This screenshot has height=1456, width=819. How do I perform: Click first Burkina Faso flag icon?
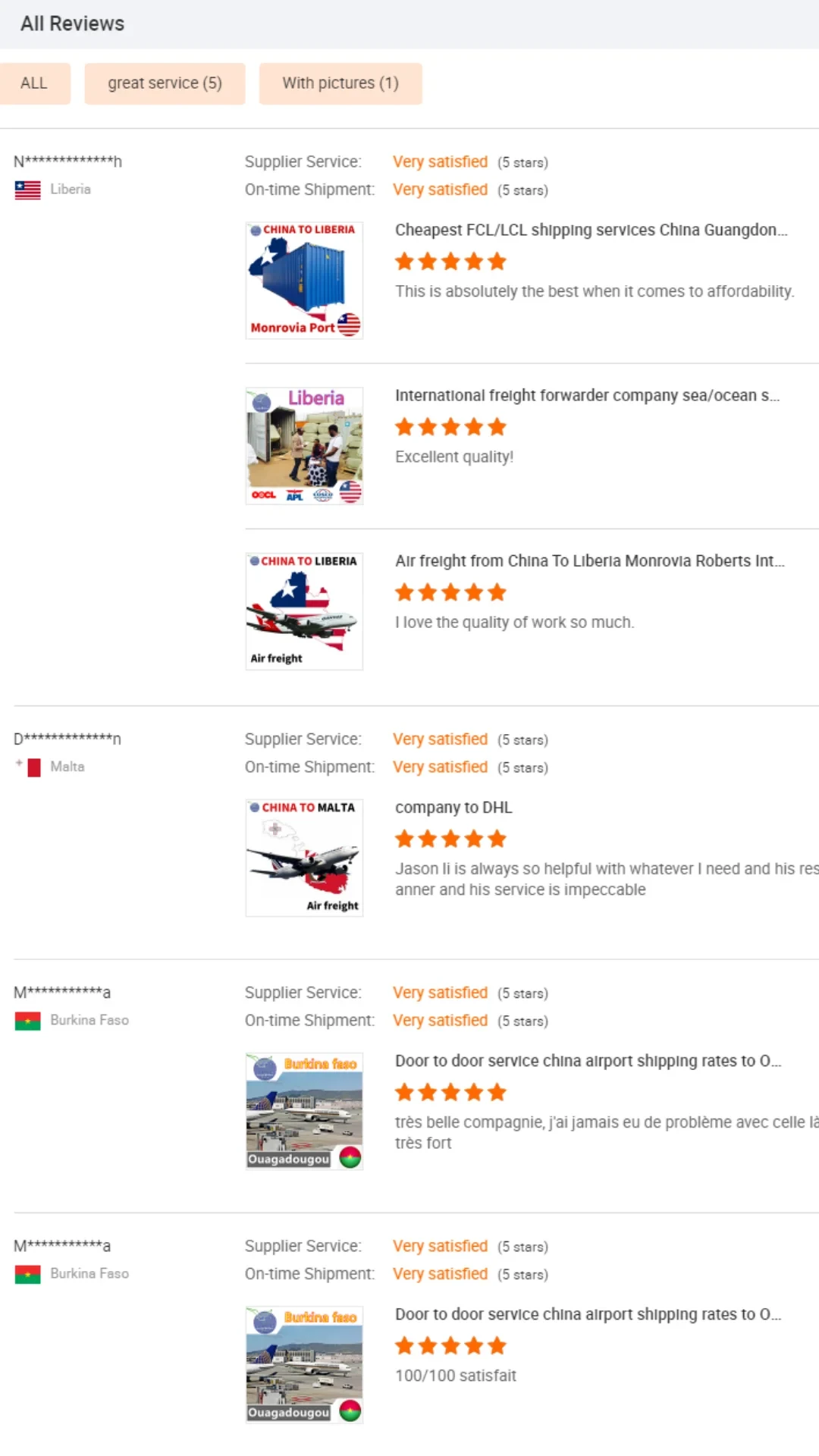28,1021
